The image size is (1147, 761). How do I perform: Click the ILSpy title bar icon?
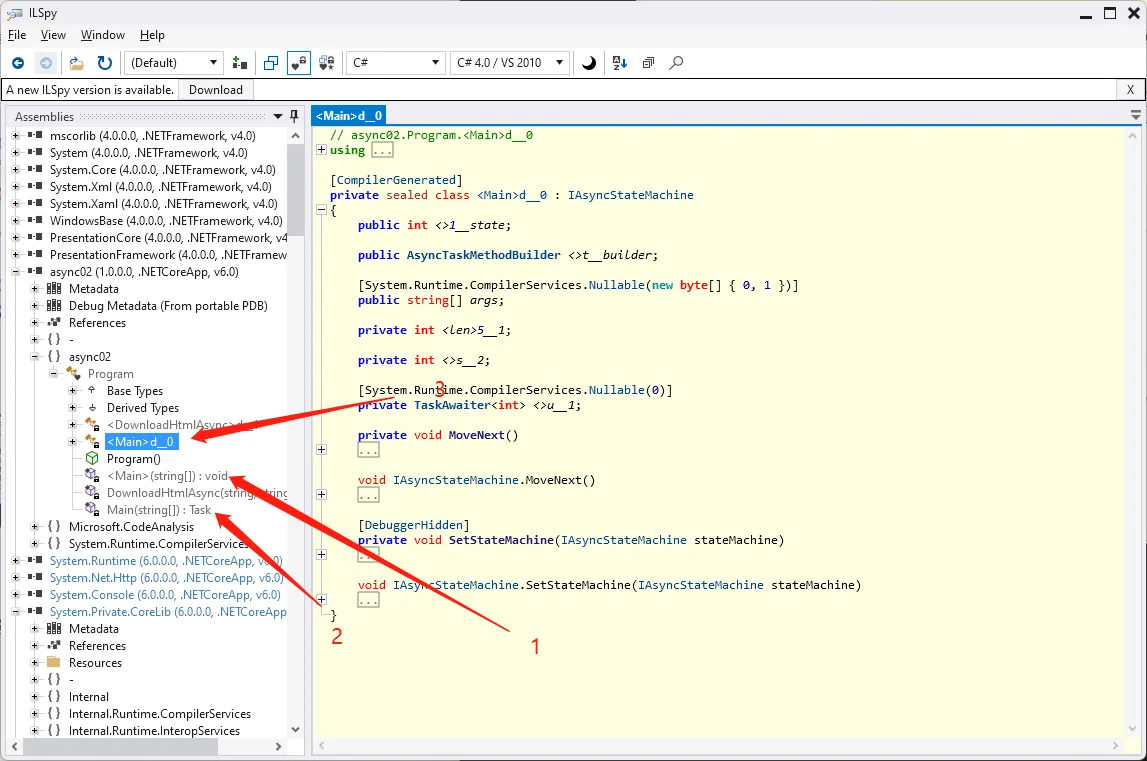pos(14,13)
